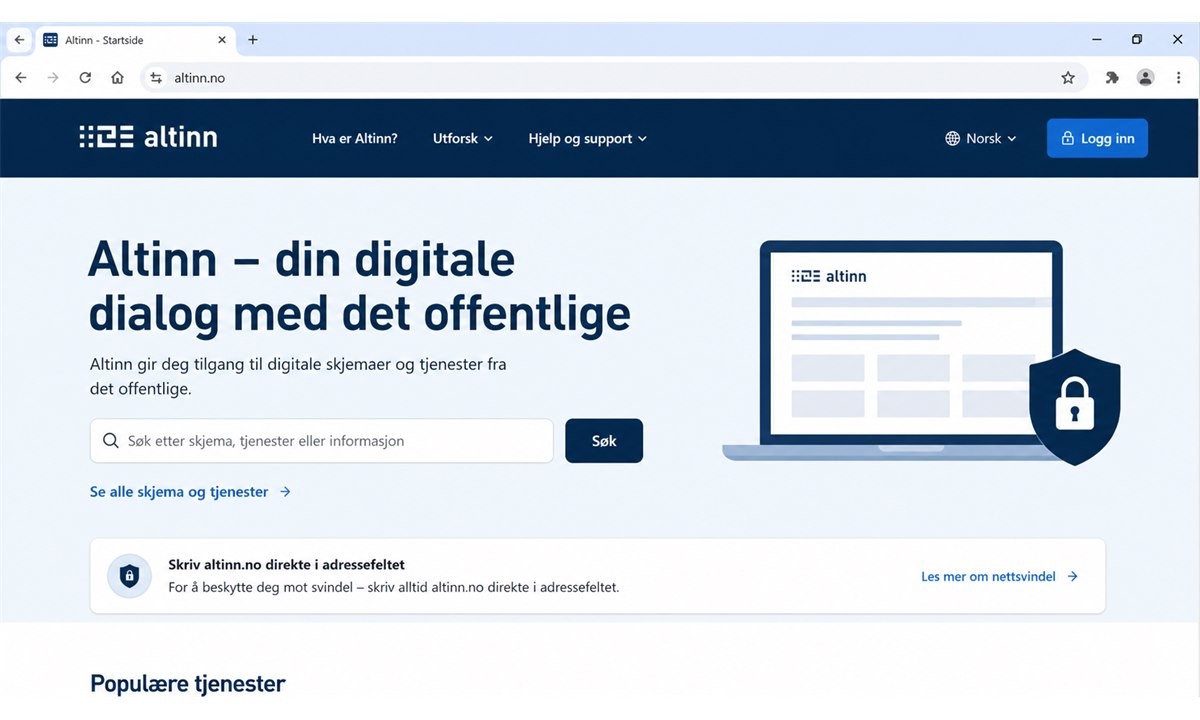Open the Norsk language selector
1200x720 pixels.
pyautogui.click(x=981, y=139)
